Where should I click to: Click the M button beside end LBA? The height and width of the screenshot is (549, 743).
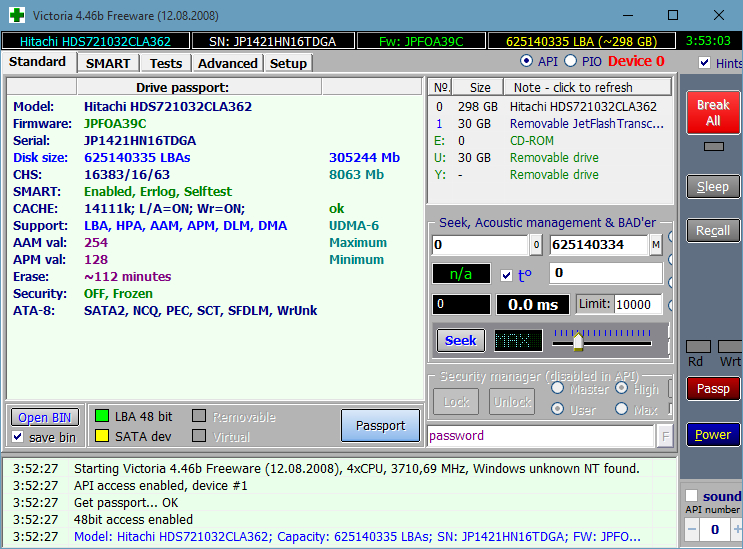pos(656,245)
